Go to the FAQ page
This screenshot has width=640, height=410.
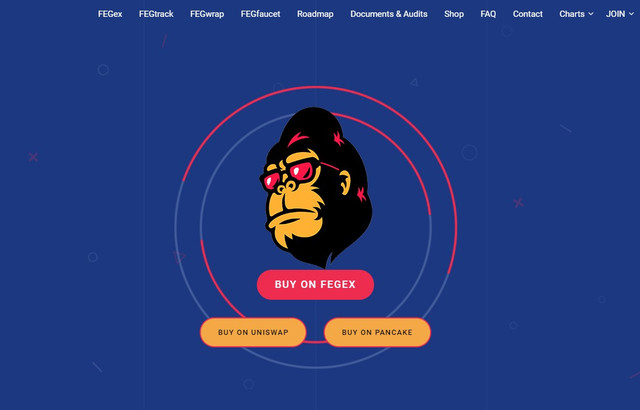tap(488, 14)
